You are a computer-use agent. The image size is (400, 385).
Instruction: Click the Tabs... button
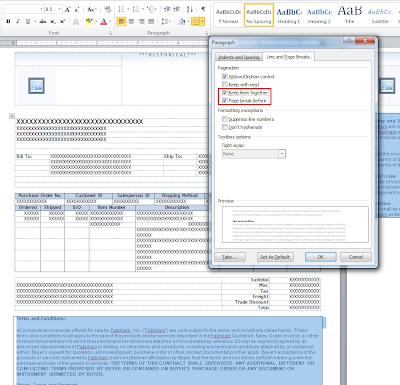pos(230,257)
